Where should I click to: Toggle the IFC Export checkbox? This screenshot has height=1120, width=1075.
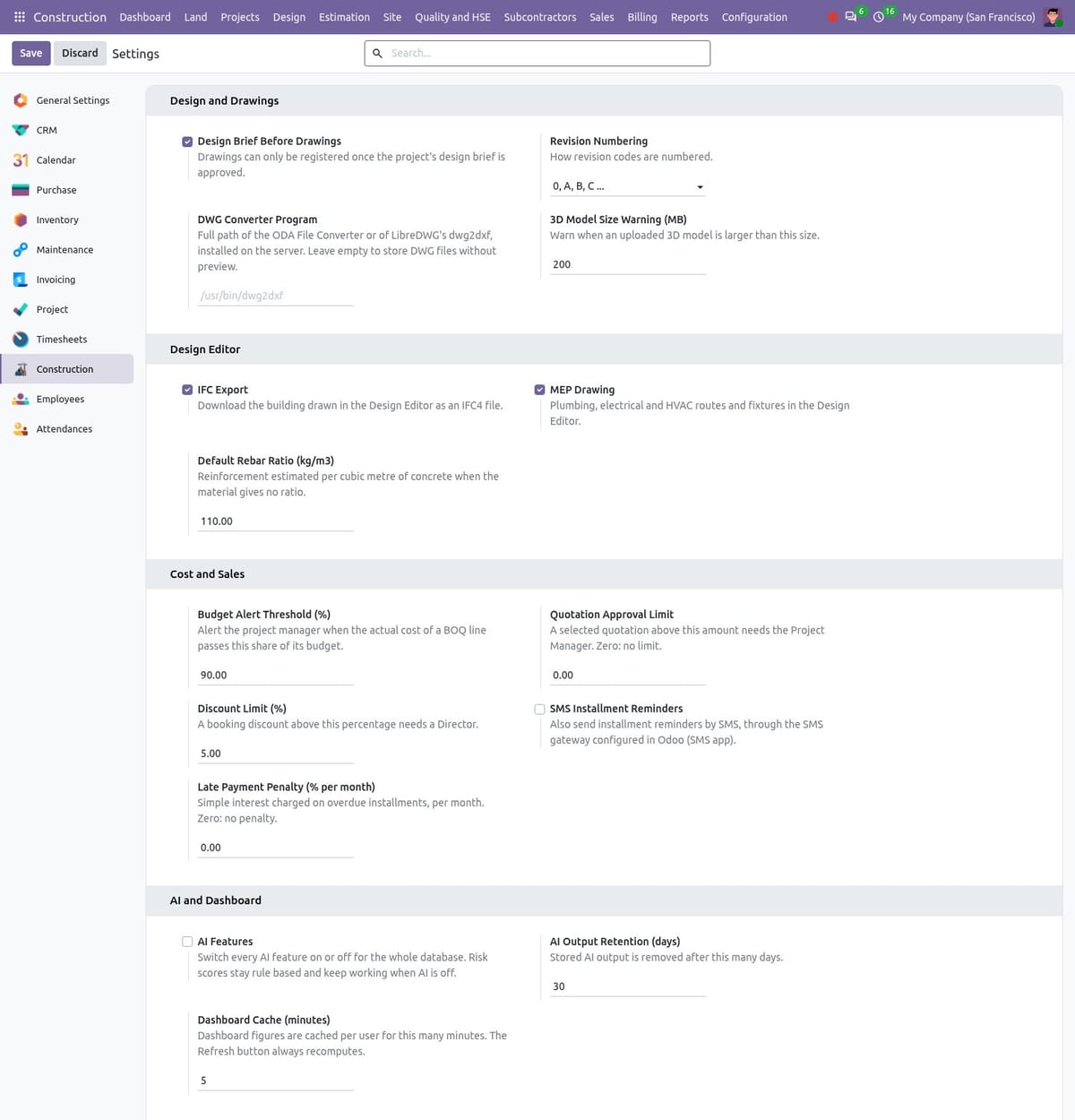click(187, 390)
